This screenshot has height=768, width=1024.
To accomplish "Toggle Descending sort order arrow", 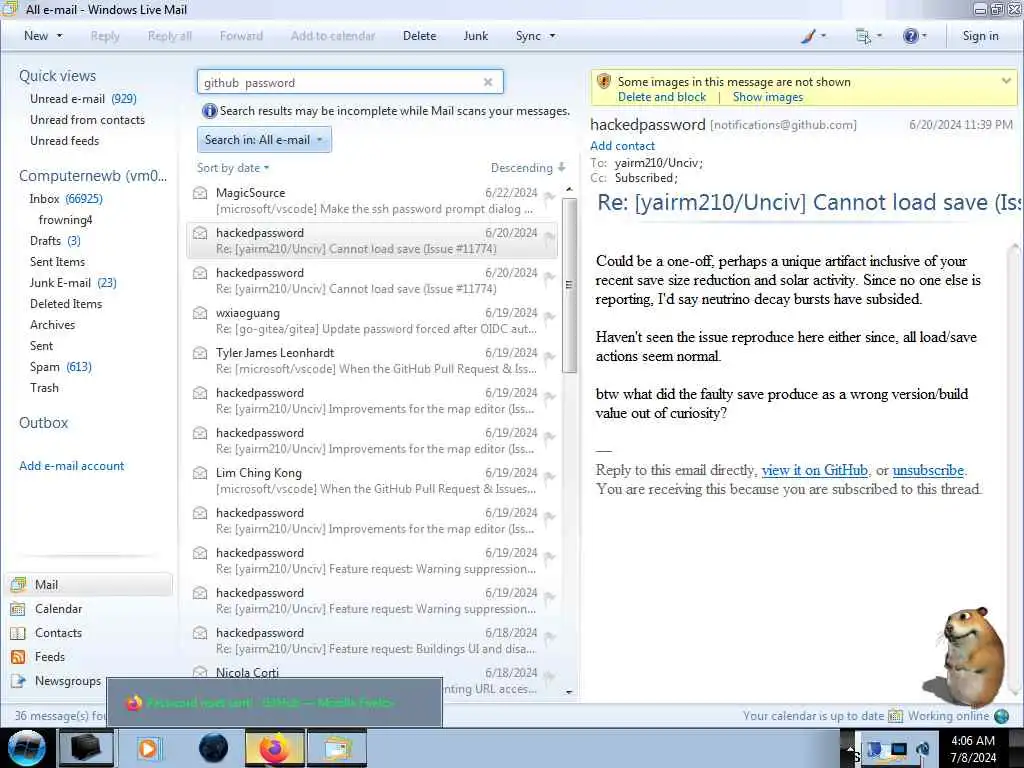I will pos(562,168).
